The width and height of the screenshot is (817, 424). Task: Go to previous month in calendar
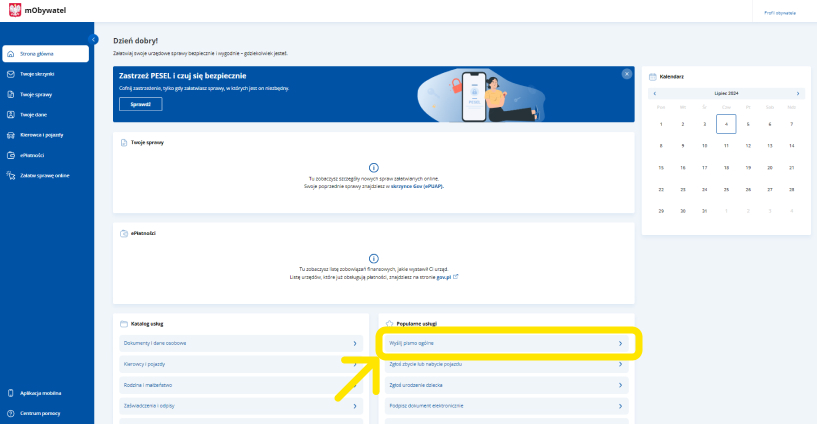coord(654,93)
